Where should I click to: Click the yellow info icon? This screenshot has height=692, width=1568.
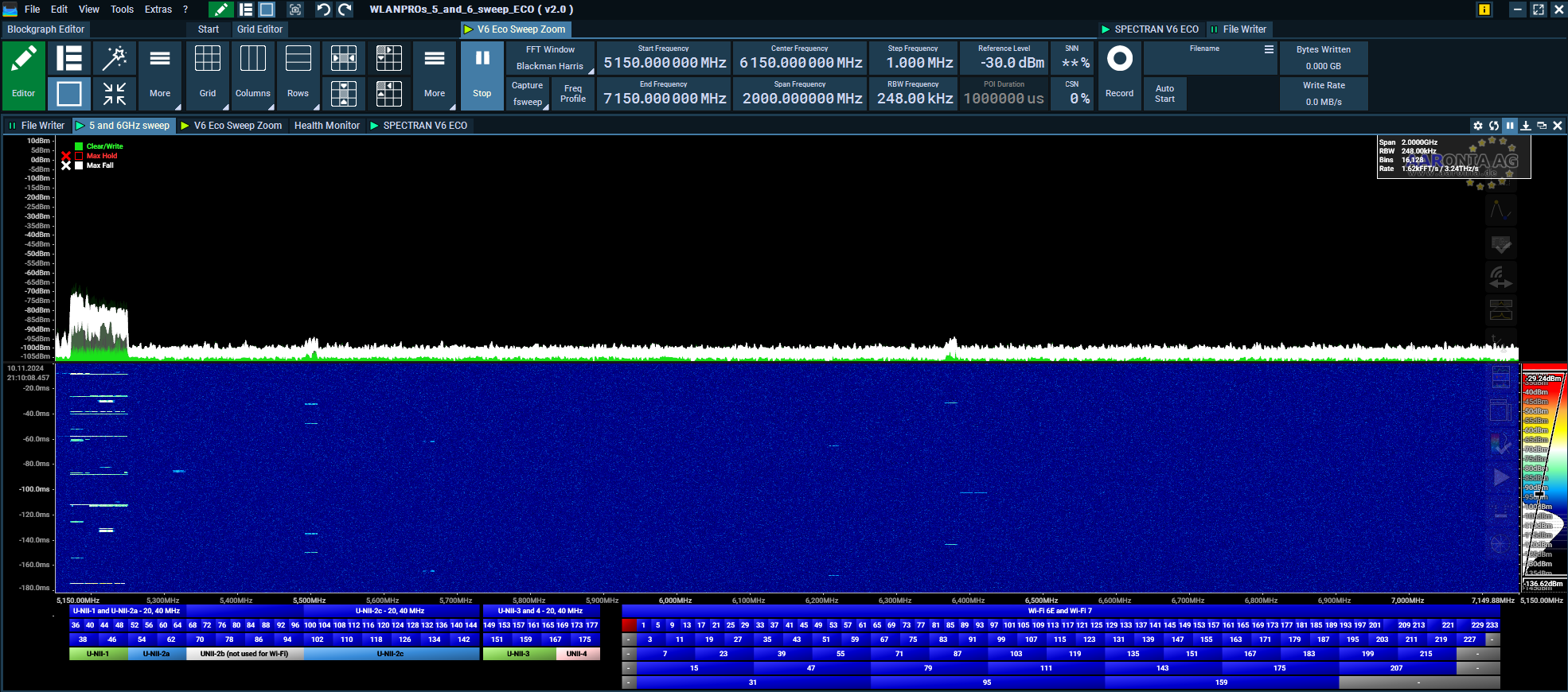(1484, 10)
